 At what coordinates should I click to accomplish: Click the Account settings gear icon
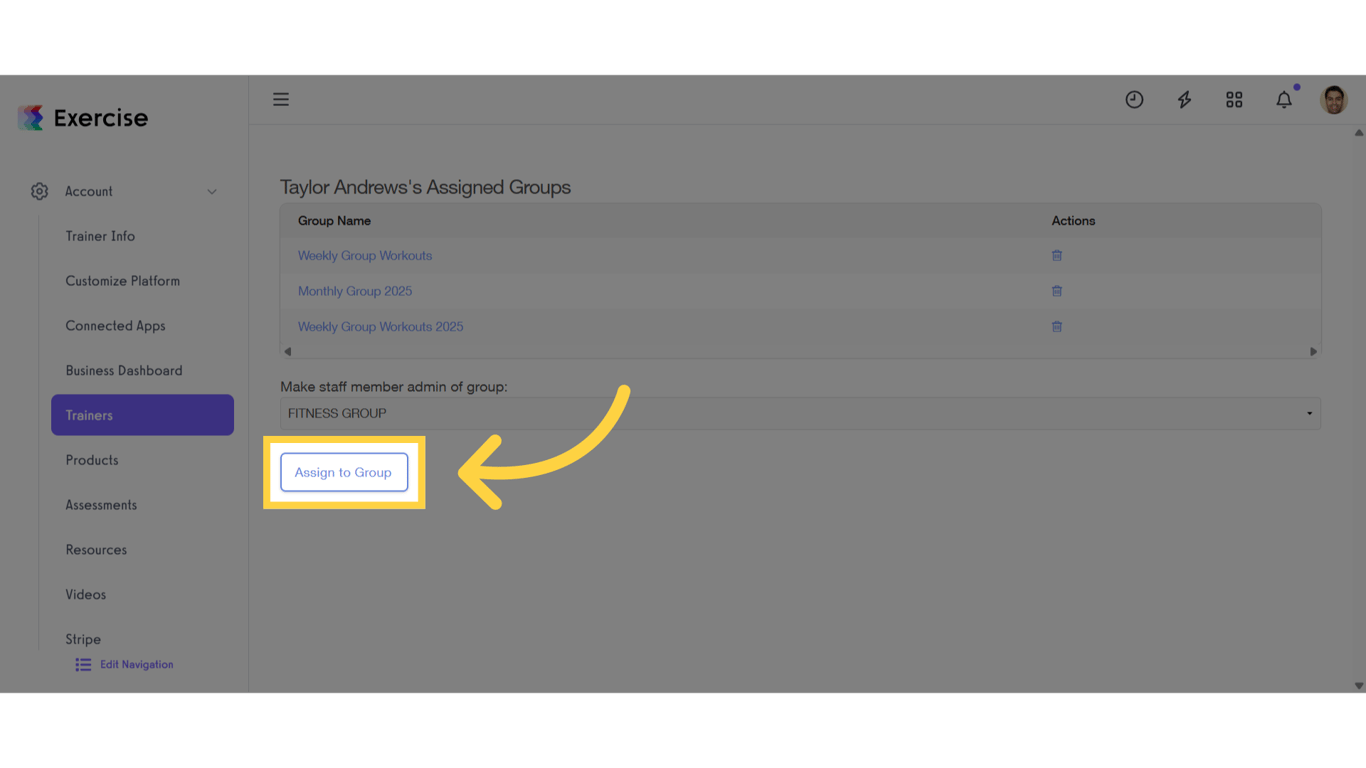(39, 191)
